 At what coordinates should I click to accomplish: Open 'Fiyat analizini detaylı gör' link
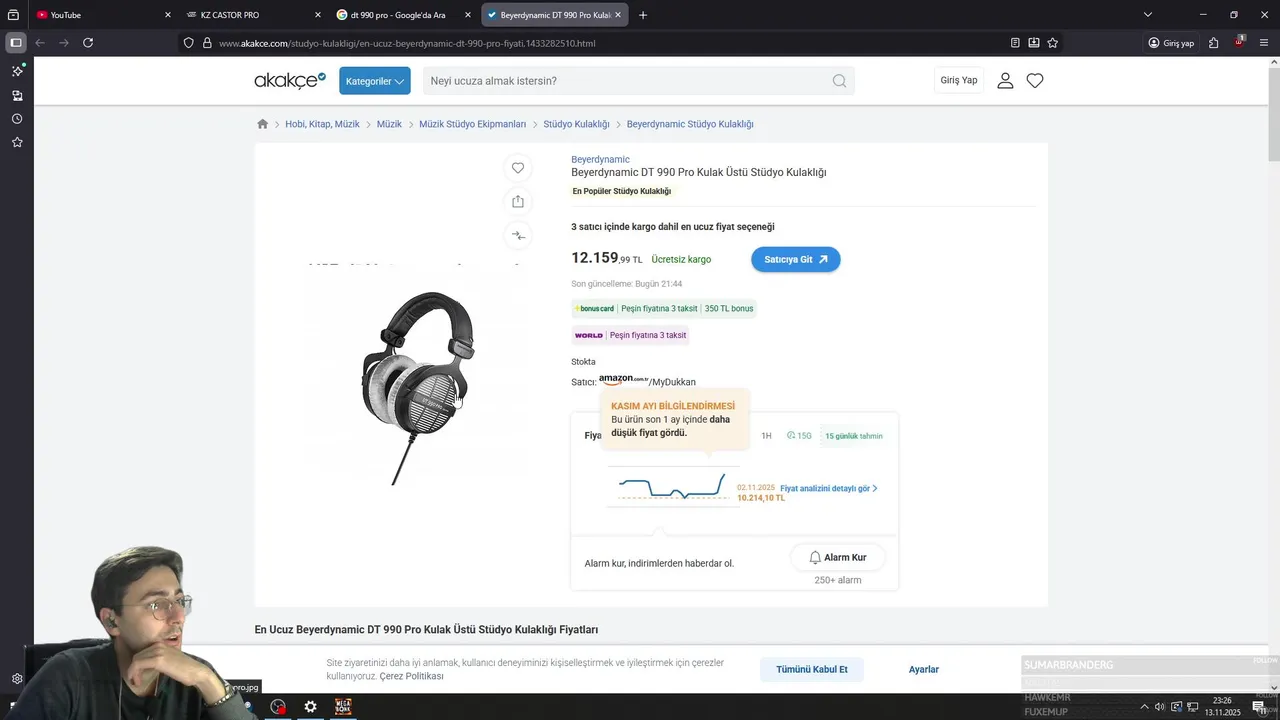(829, 488)
